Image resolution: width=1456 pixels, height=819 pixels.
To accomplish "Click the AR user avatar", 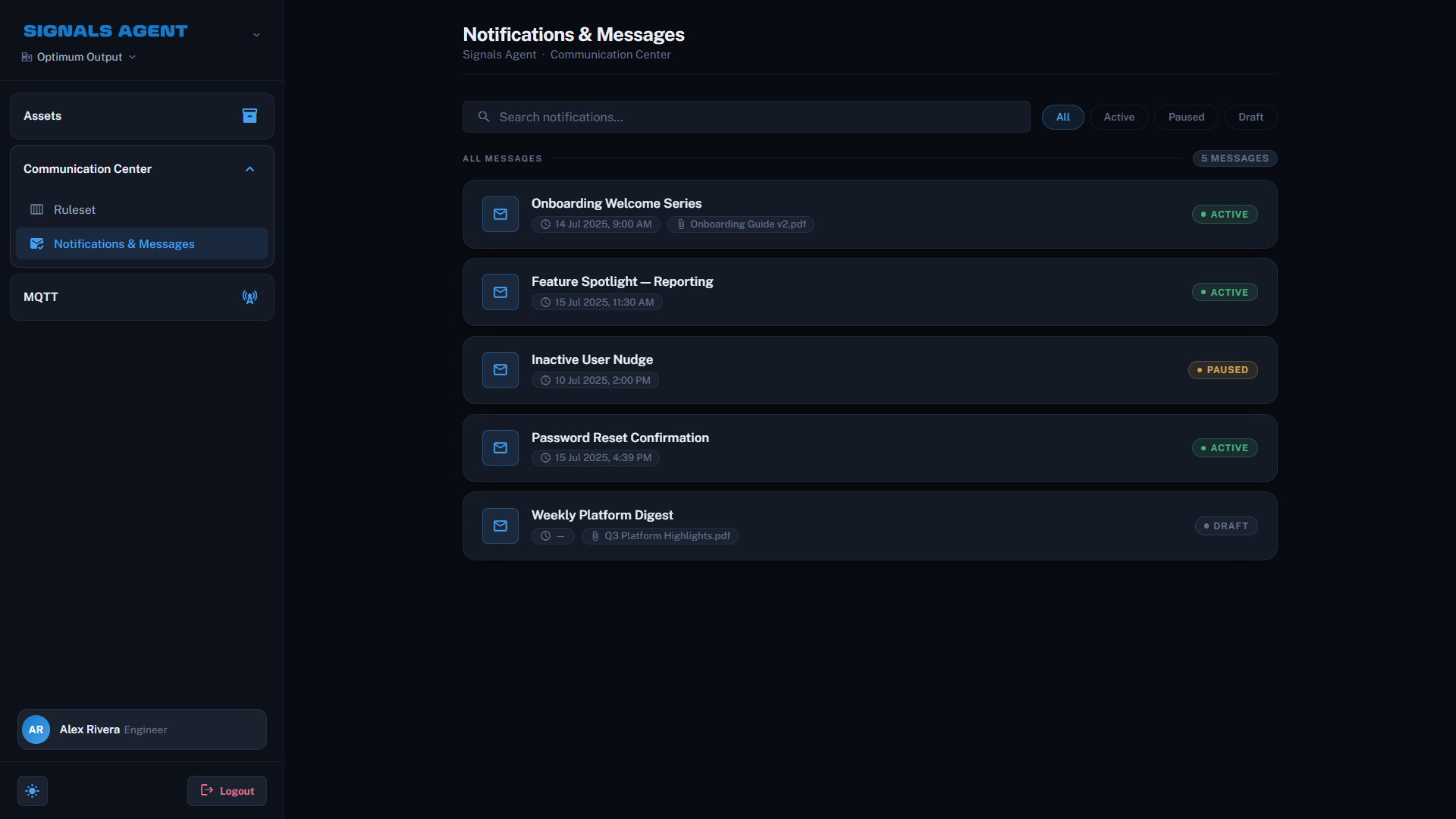I will (36, 730).
